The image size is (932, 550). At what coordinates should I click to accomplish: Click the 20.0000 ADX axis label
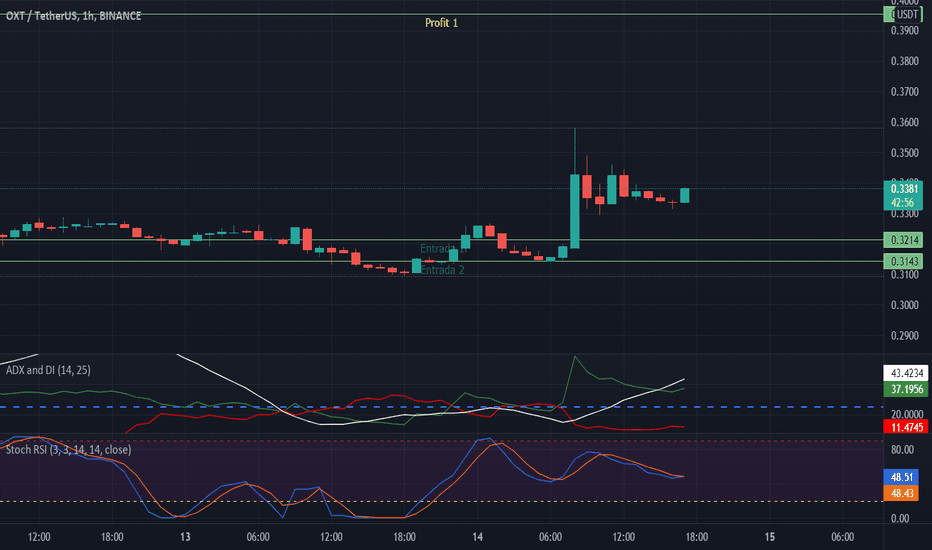click(906, 414)
